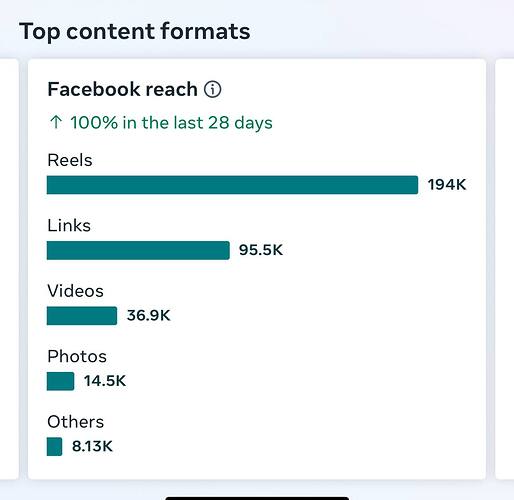Click the 8.13K Others value

point(92,446)
